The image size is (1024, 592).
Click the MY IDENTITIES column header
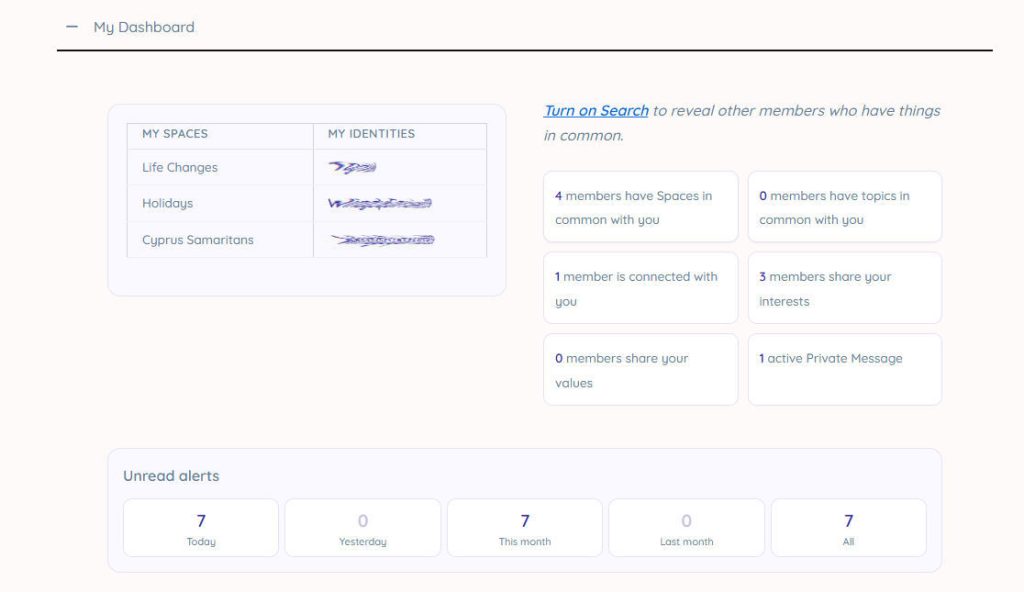point(371,134)
